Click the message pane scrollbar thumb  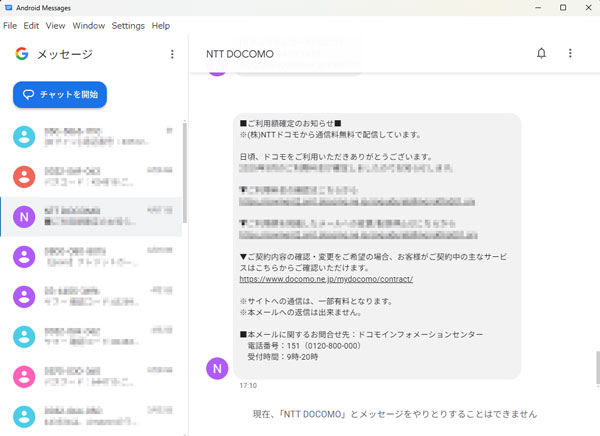pos(598,367)
